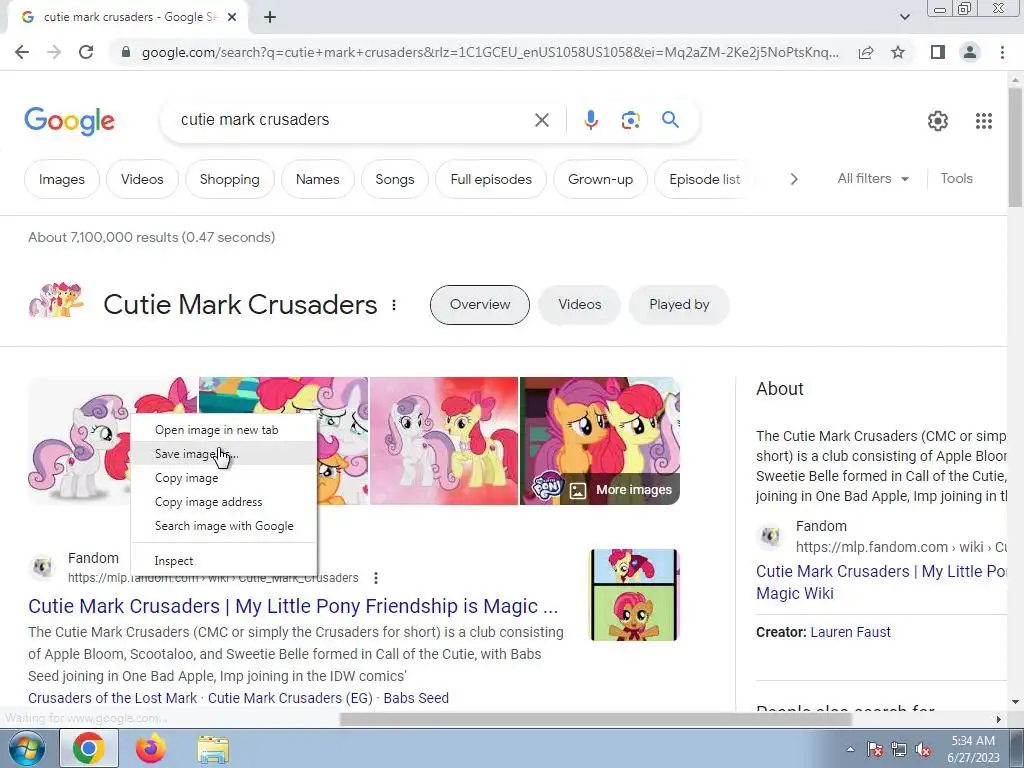This screenshot has width=1024, height=768.
Task: Select Copy image address
Action: (x=224, y=502)
